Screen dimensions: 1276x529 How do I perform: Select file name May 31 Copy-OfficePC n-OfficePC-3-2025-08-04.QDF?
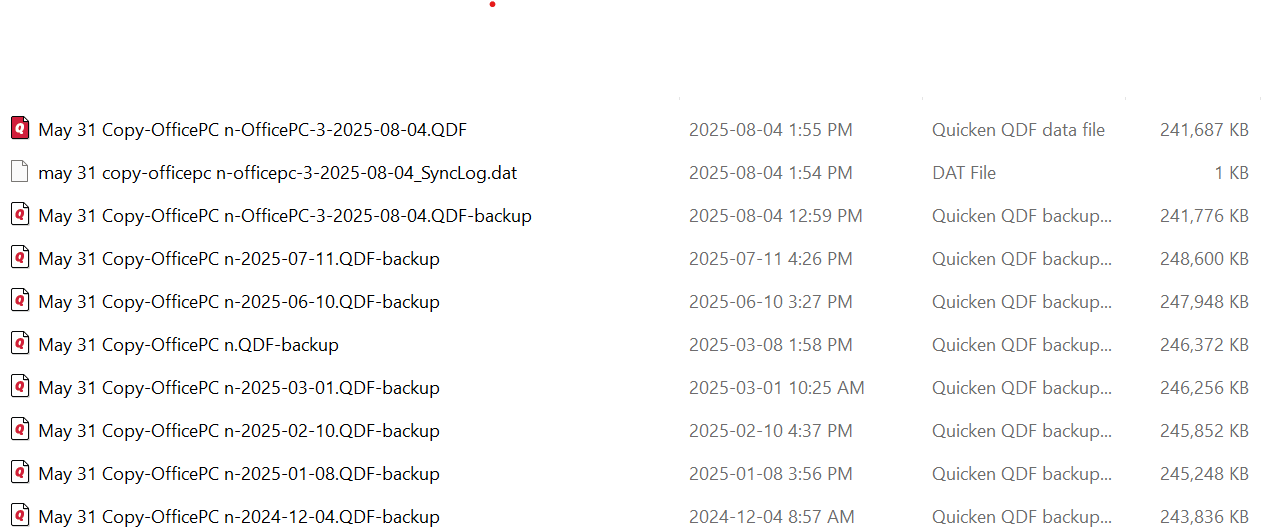[x=253, y=130]
